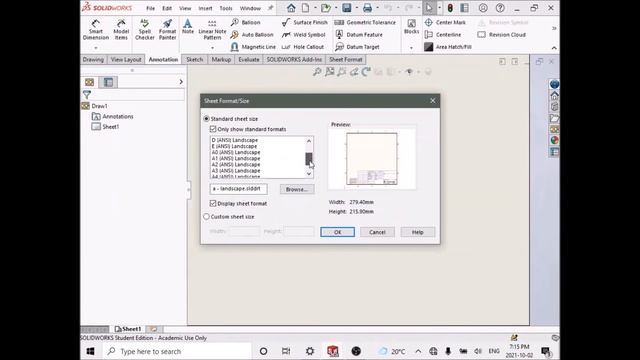Open the Insert menu

click(x=205, y=8)
